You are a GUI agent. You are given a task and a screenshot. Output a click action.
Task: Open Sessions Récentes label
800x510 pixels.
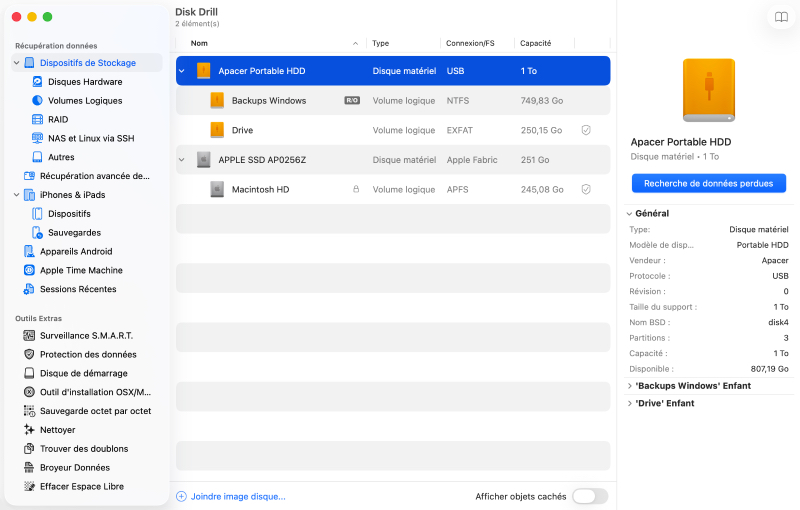pyautogui.click(x=78, y=289)
